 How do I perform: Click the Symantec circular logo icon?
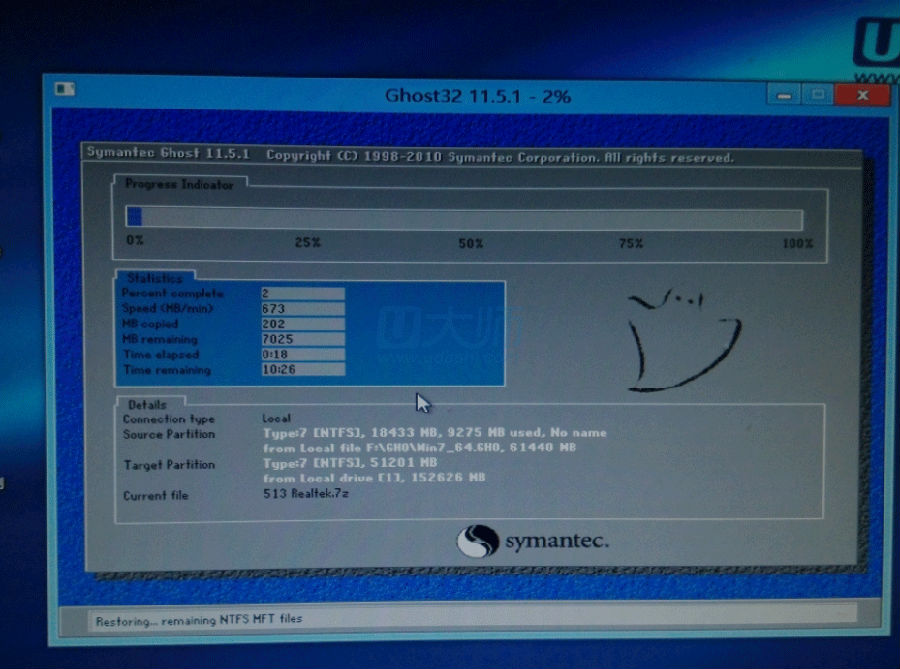click(477, 541)
